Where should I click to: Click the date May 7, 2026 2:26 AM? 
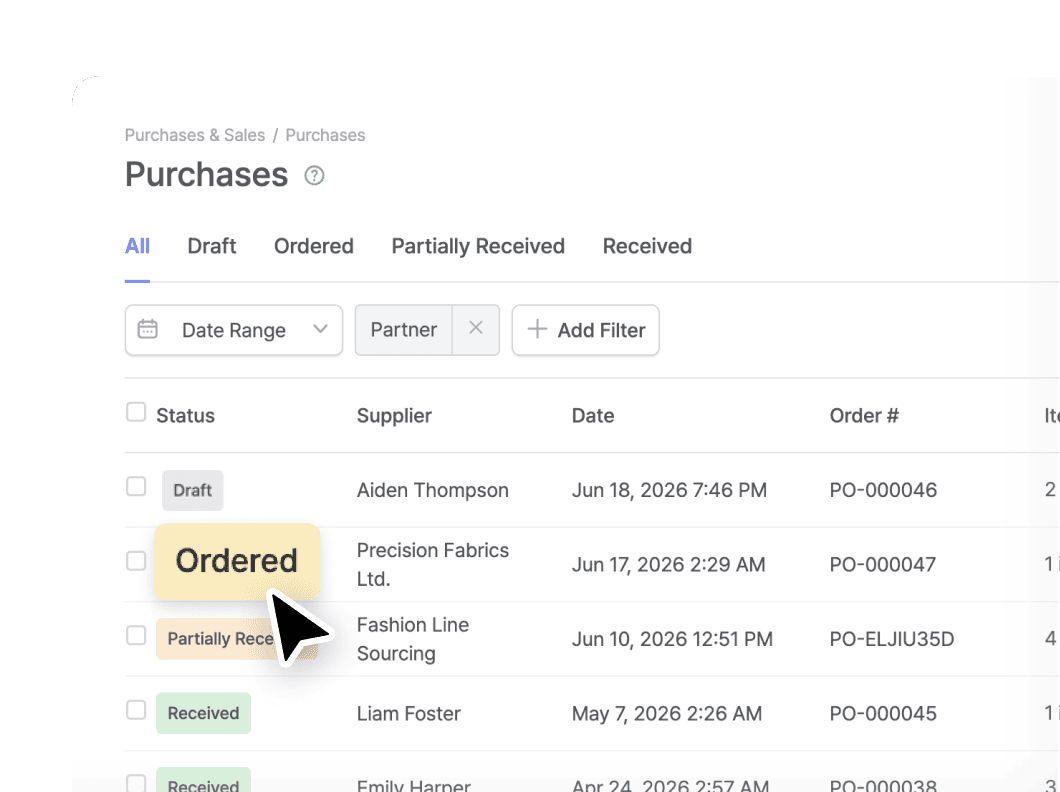pyautogui.click(x=667, y=714)
